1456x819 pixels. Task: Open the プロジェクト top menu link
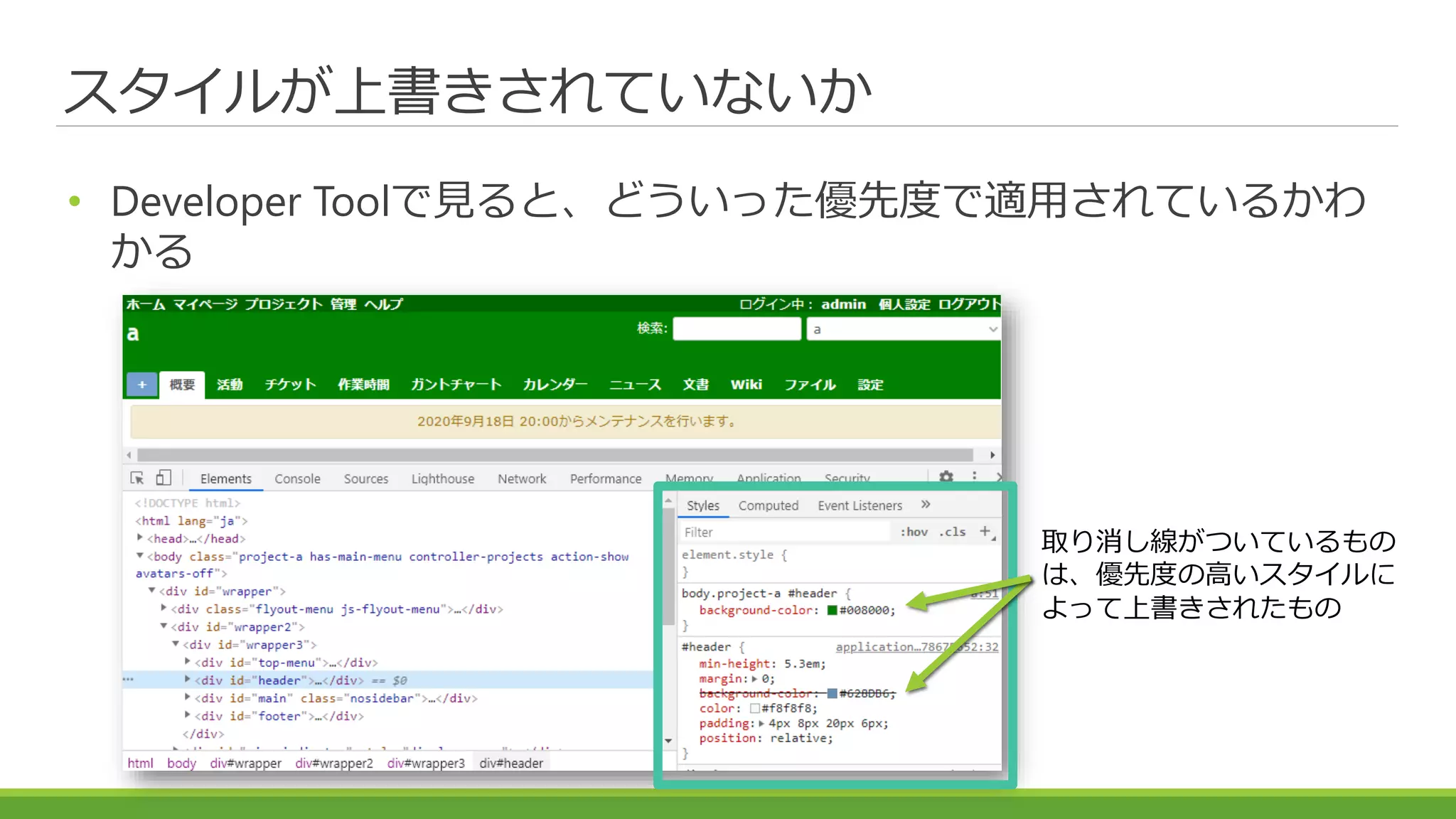[284, 304]
